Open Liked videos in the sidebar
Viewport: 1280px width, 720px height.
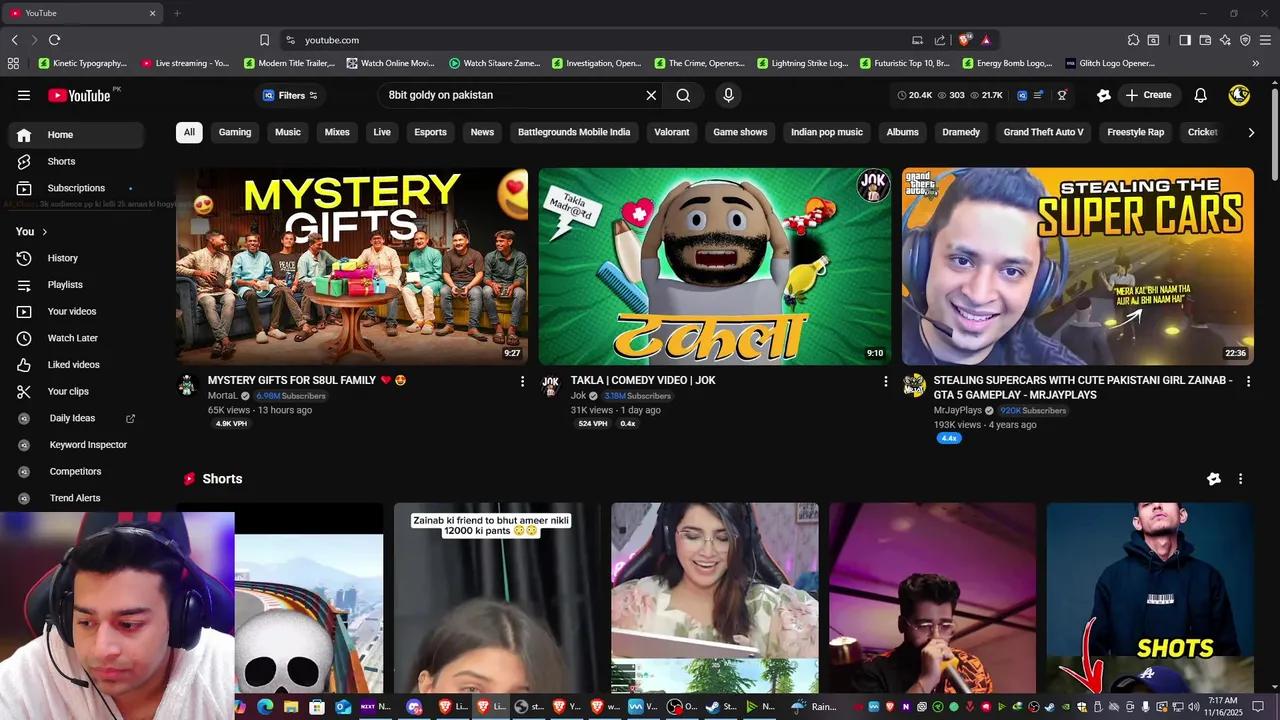[76, 365]
